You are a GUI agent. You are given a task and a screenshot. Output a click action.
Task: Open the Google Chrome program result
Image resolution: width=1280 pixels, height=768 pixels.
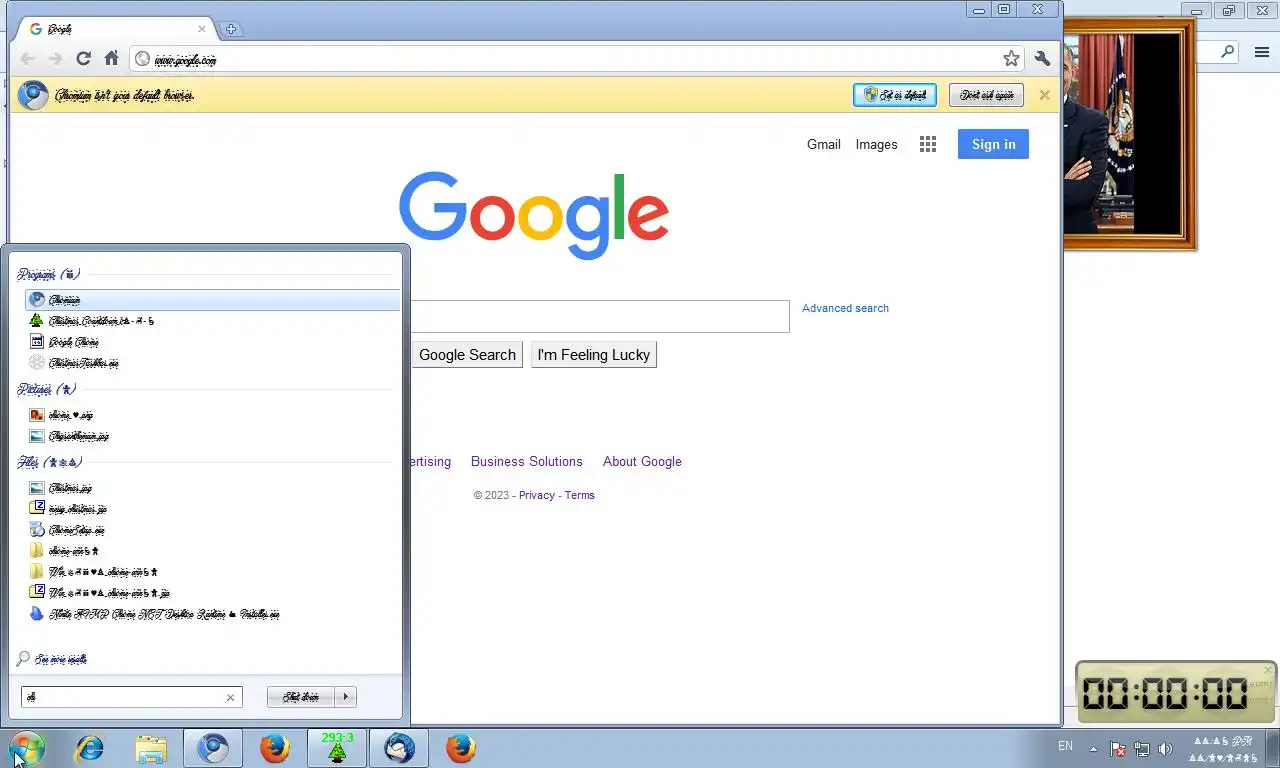(x=212, y=342)
